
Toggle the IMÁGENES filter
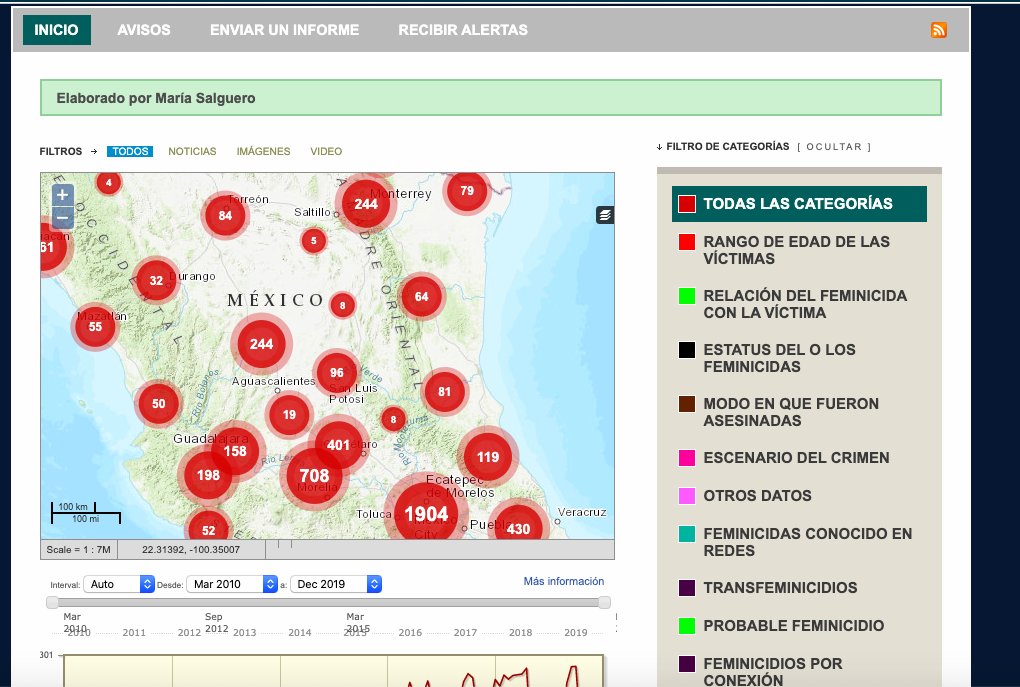click(263, 152)
